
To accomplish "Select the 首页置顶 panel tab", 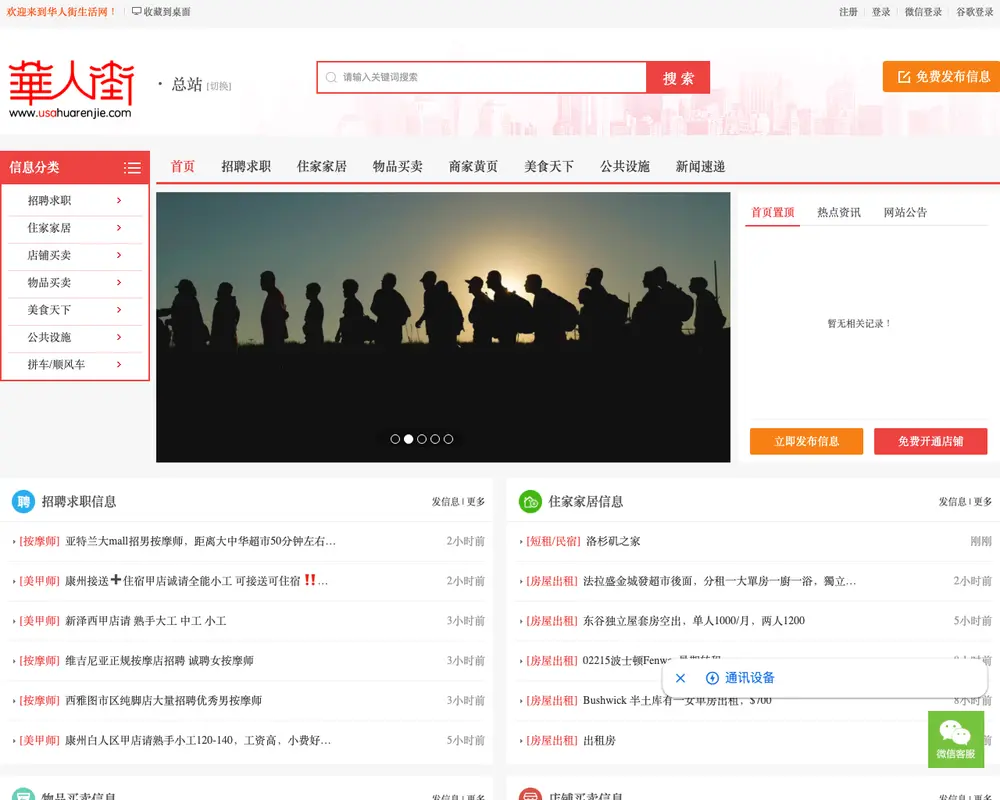I will click(x=772, y=212).
